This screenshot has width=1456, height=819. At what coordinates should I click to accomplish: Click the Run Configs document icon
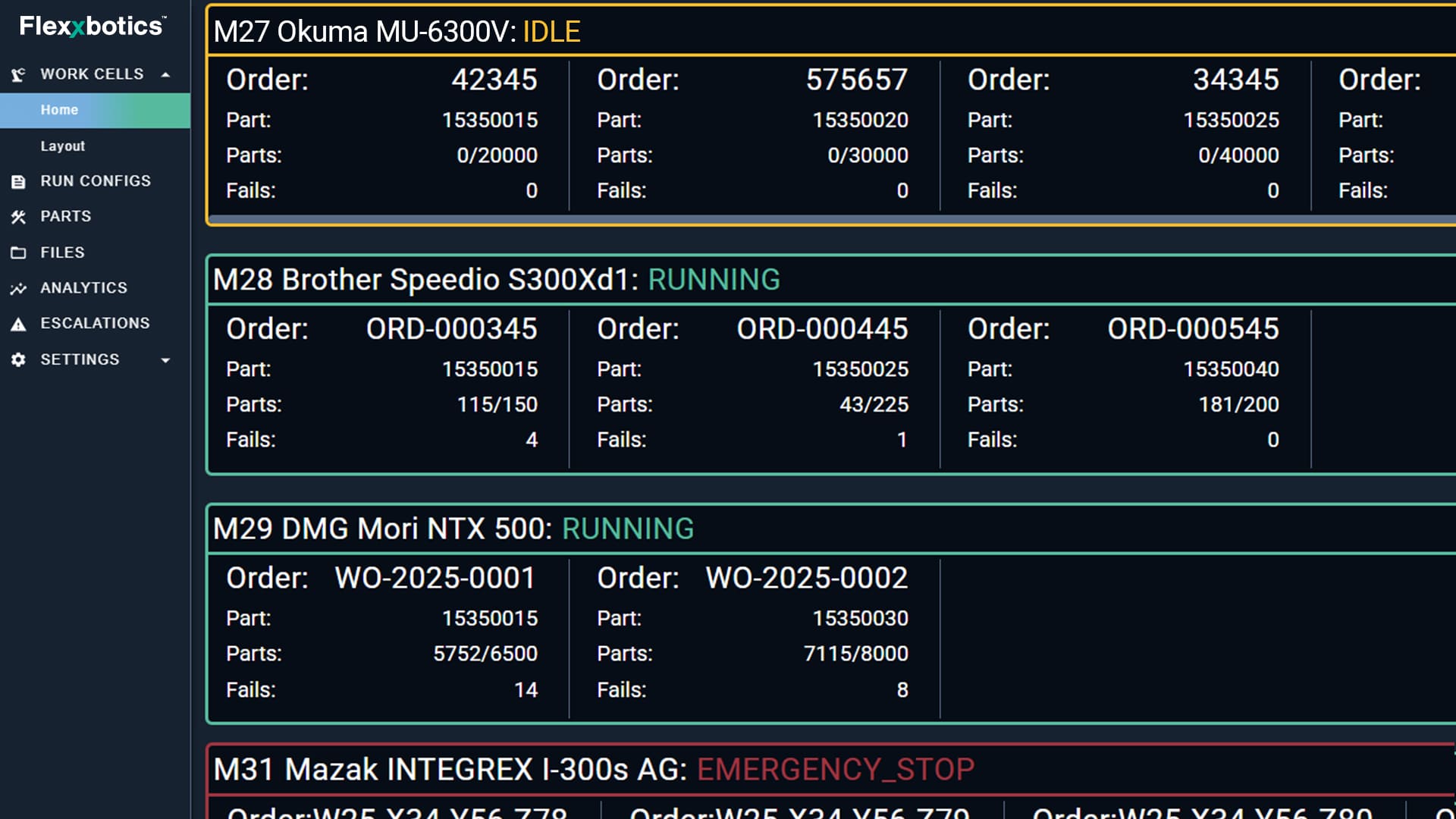point(18,181)
